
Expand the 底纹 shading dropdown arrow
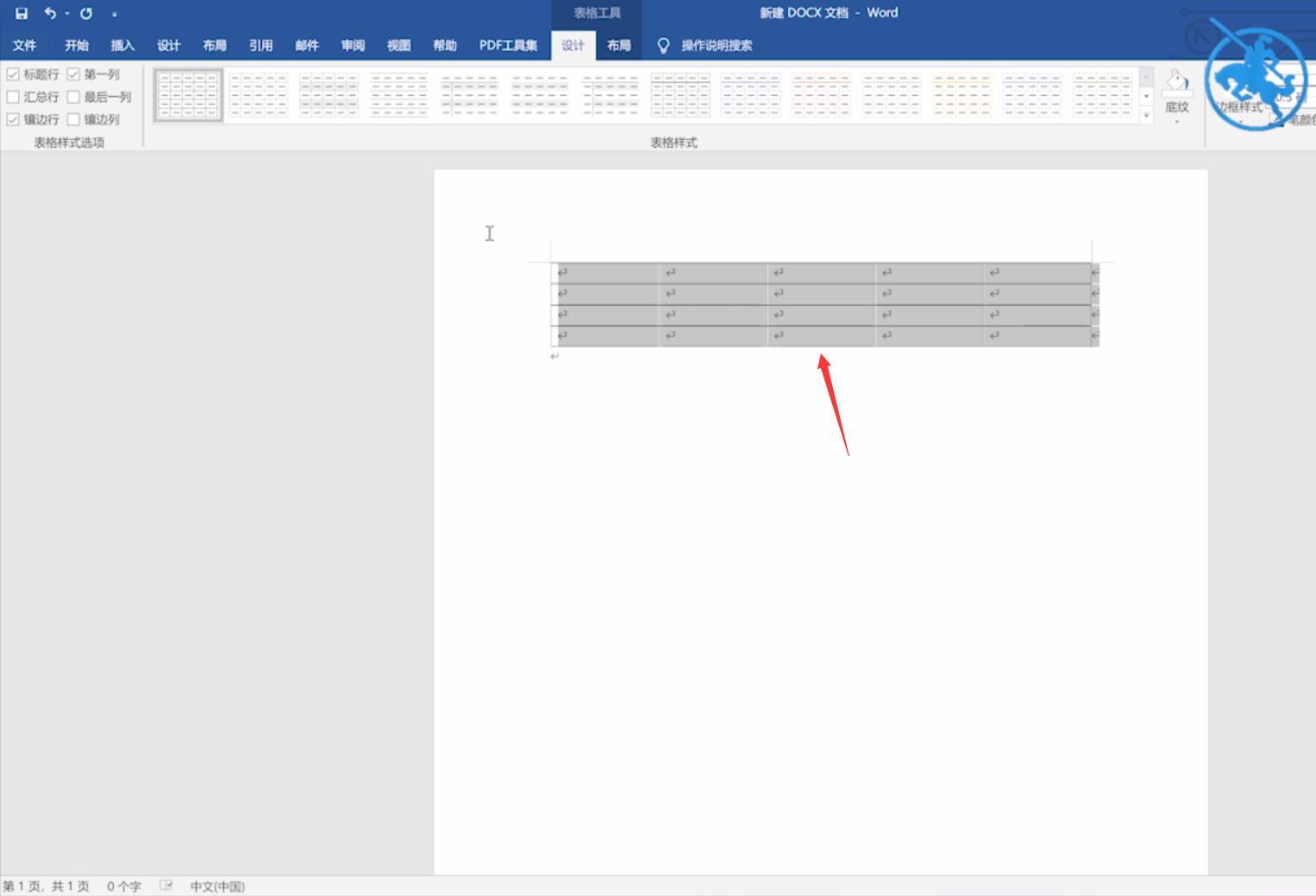1177,122
